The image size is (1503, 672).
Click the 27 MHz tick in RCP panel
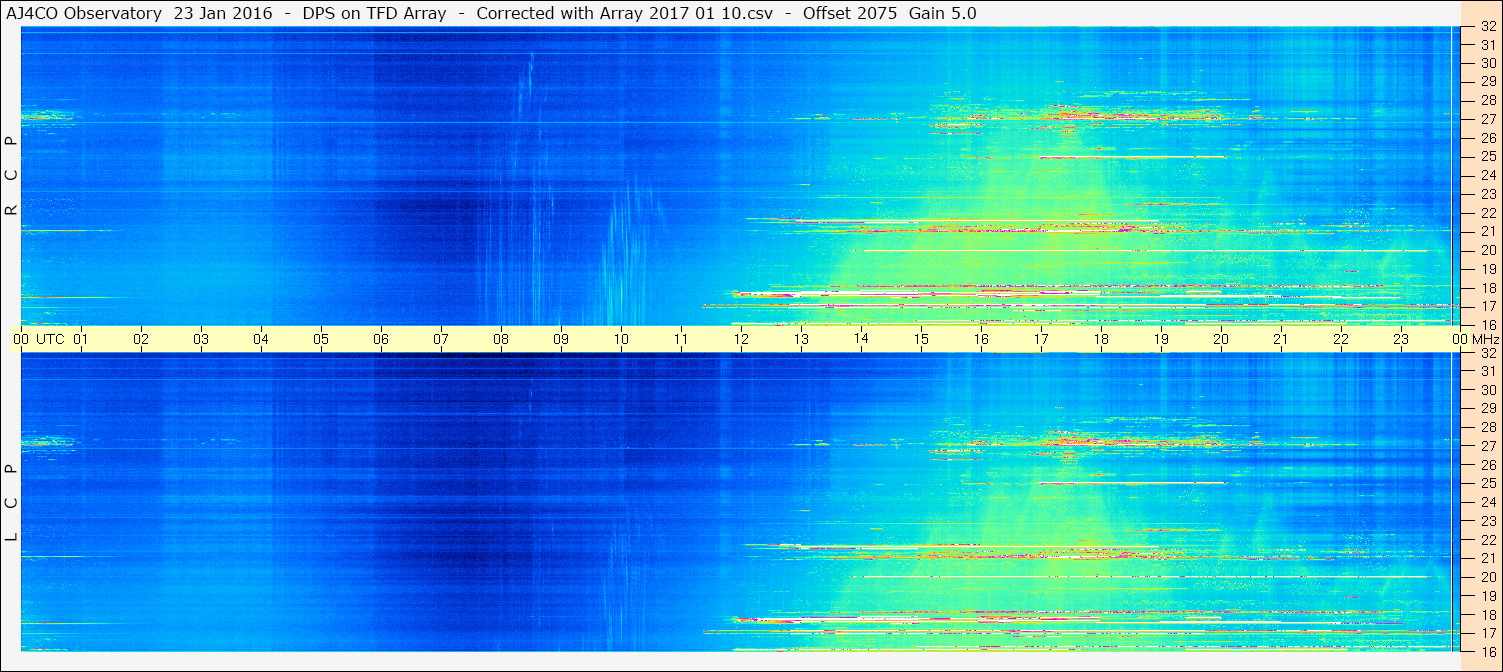pyautogui.click(x=1487, y=119)
